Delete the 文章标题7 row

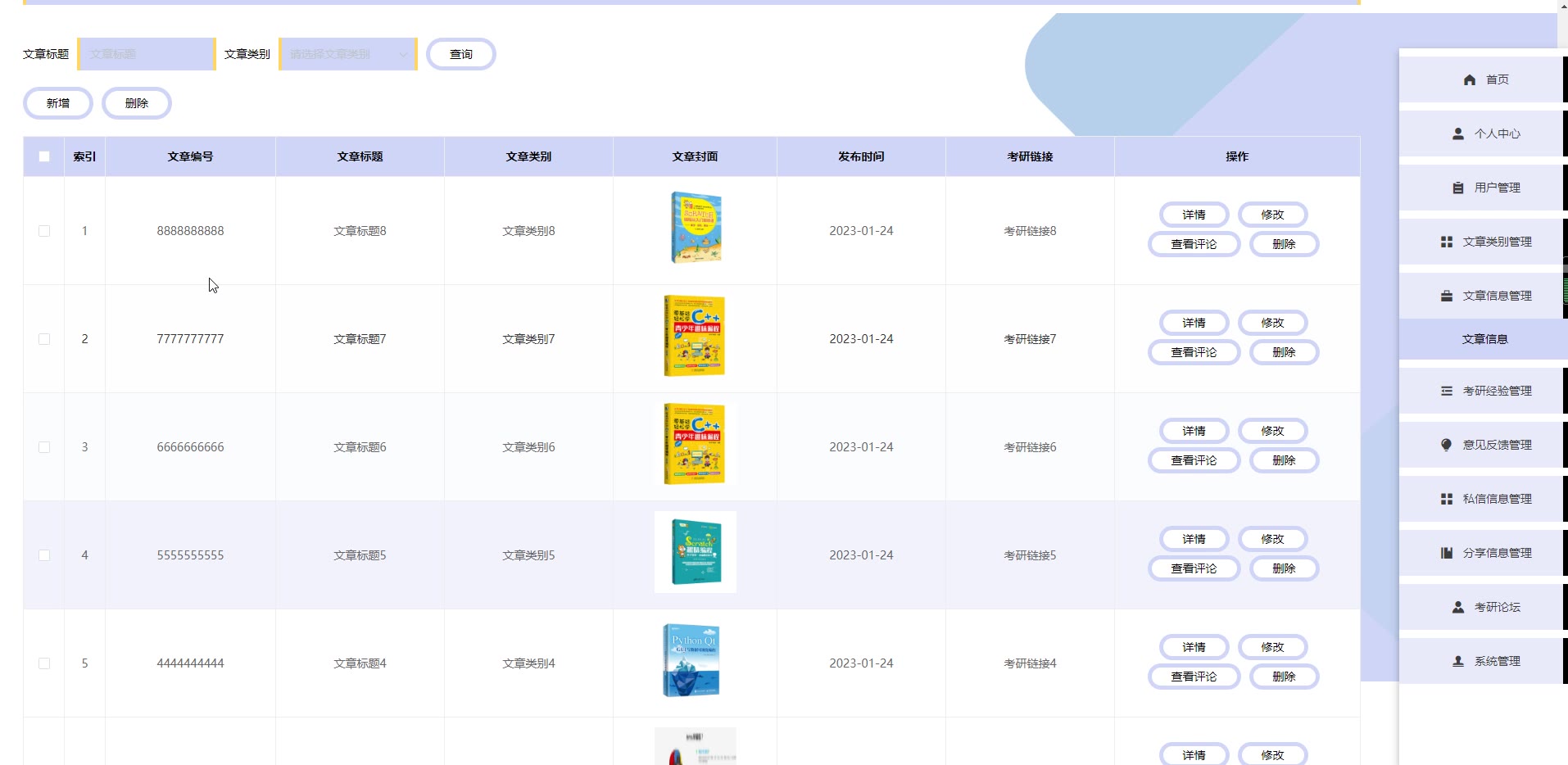[x=1284, y=352]
